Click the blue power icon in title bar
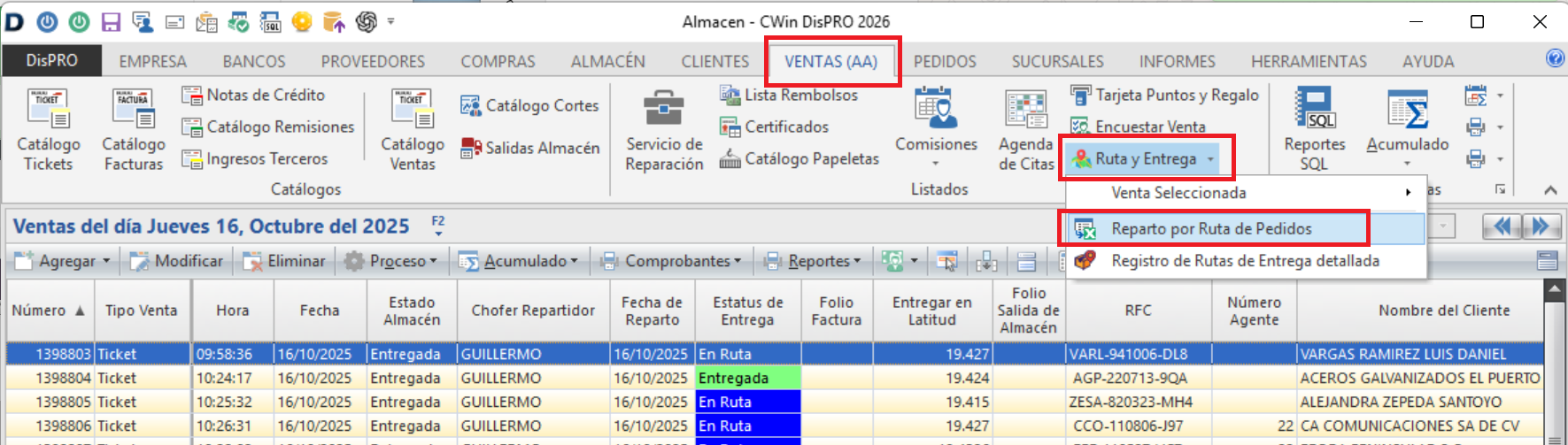 (47, 21)
